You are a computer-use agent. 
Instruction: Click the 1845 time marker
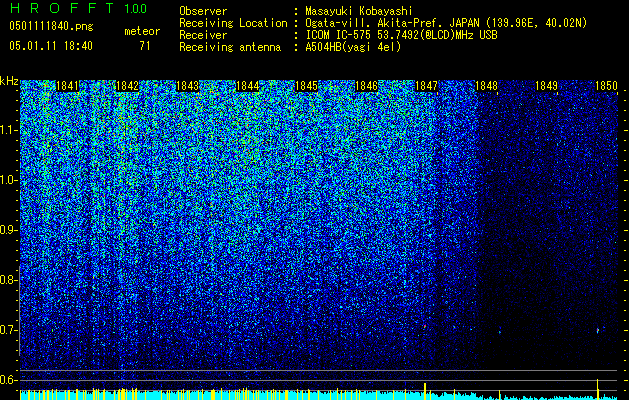[306, 86]
